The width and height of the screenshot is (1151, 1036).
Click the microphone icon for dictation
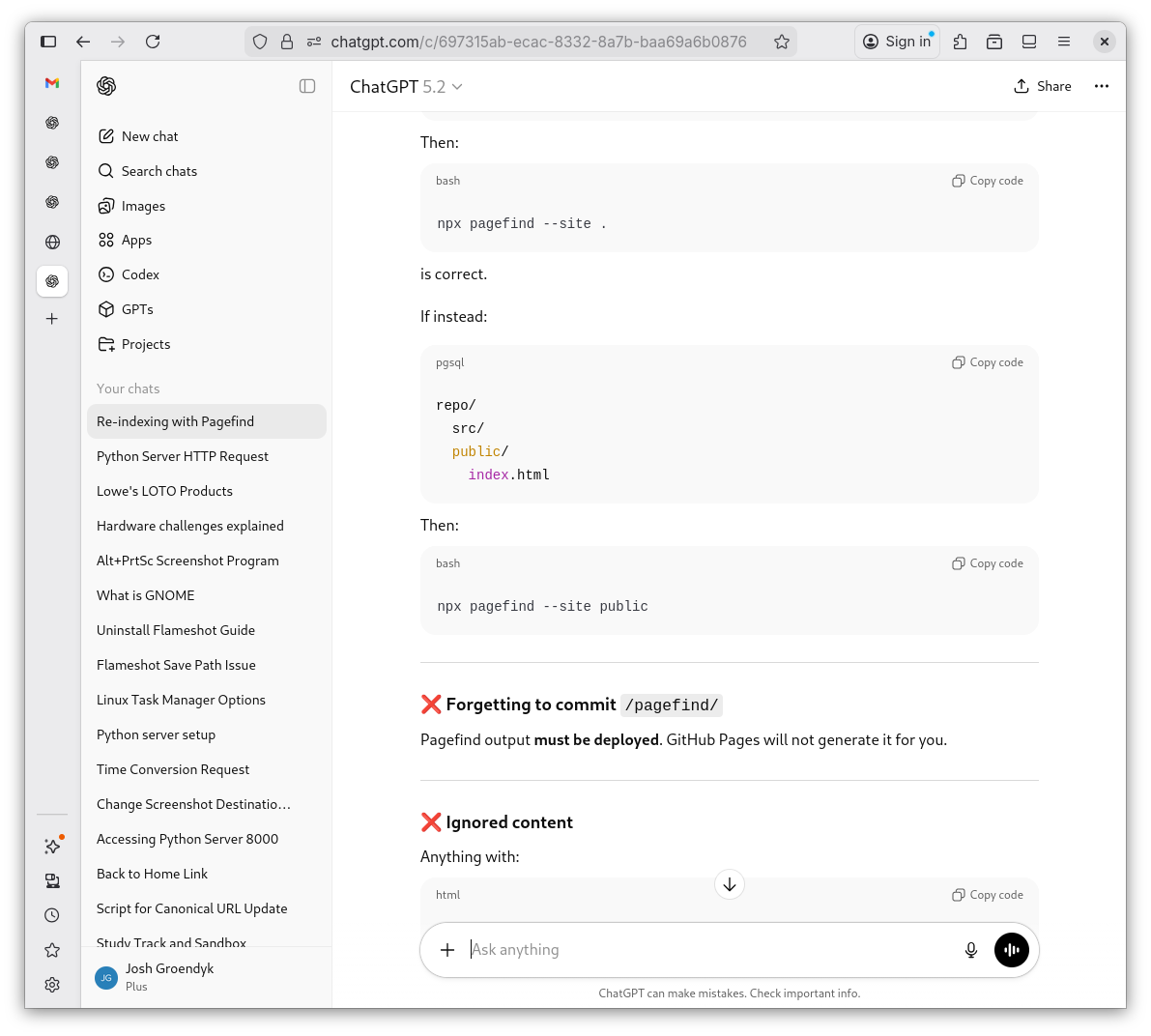tap(970, 950)
